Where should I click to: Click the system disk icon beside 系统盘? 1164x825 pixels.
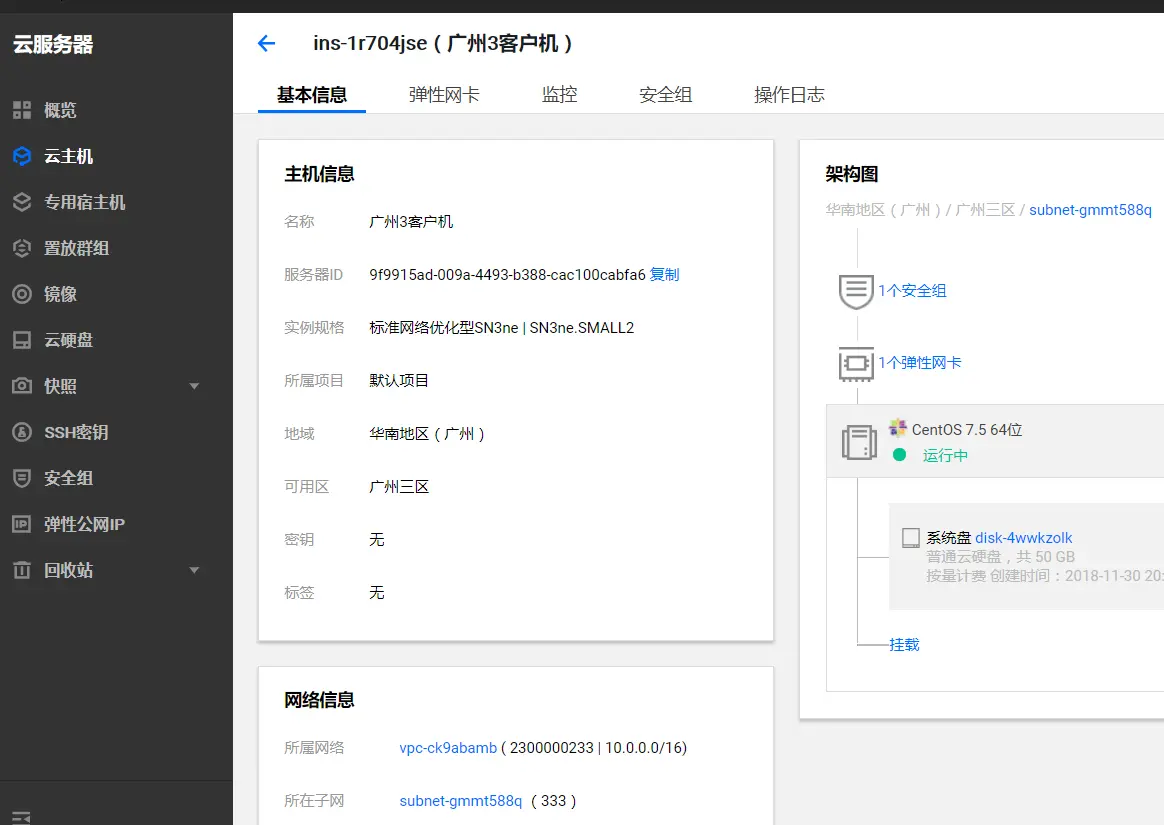click(x=911, y=538)
